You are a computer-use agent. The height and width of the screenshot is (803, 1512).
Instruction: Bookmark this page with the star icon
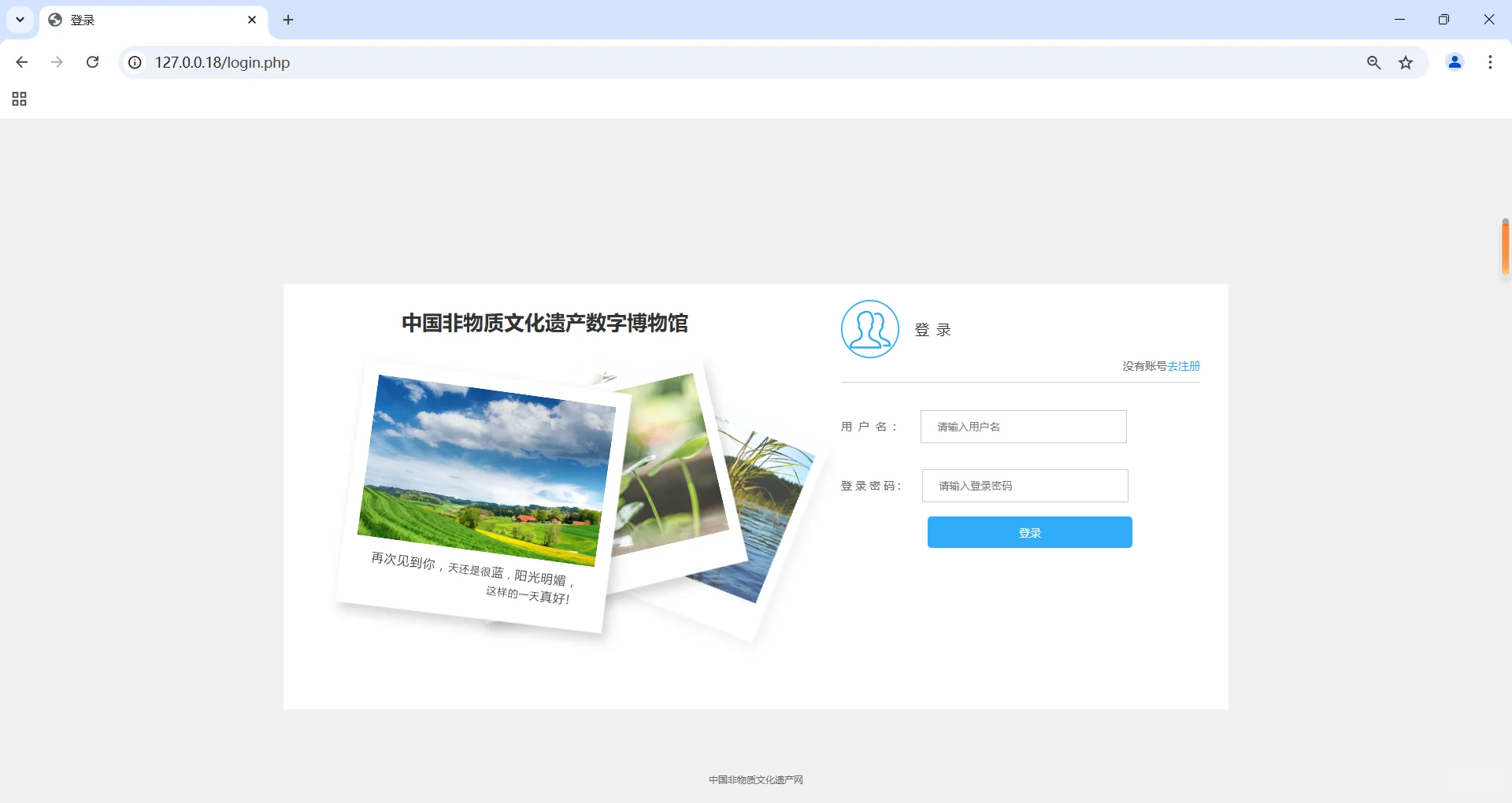(x=1406, y=62)
